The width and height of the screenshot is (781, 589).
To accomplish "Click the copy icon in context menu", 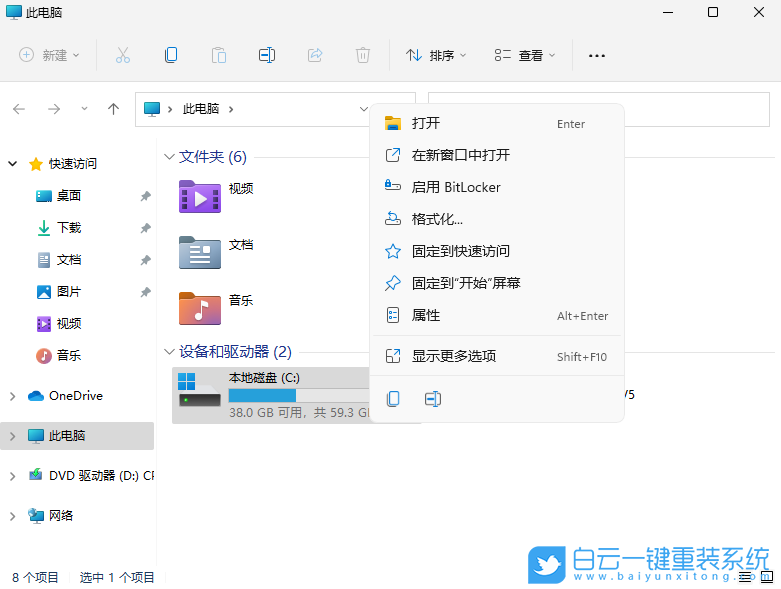I will click(393, 399).
